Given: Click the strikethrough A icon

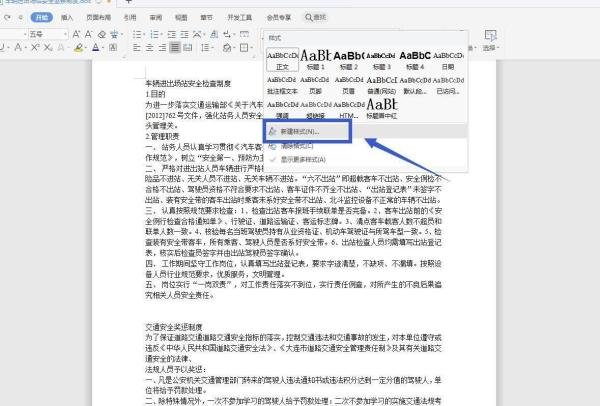Looking at the screenshot, I should tap(18, 48).
